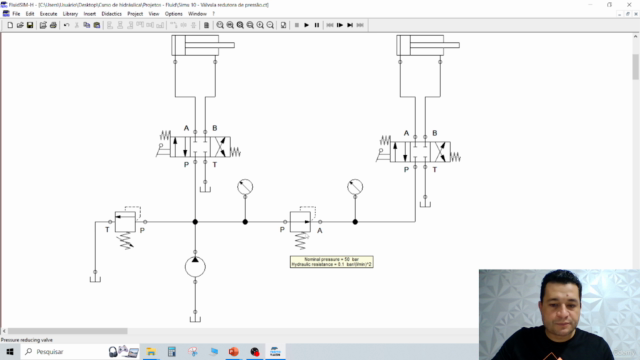Select the right 4/3-way lever valve
640x360 pixels.
(420, 152)
